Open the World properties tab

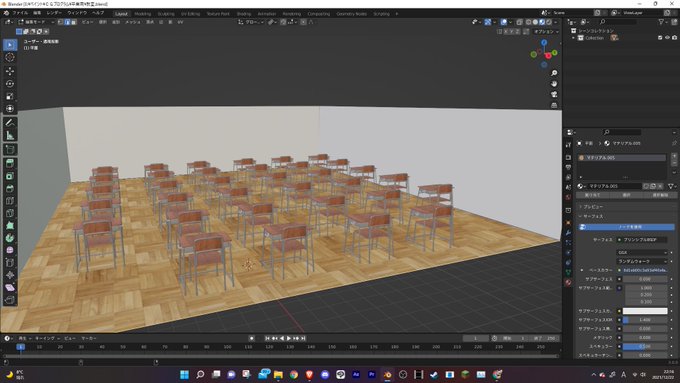(x=568, y=197)
